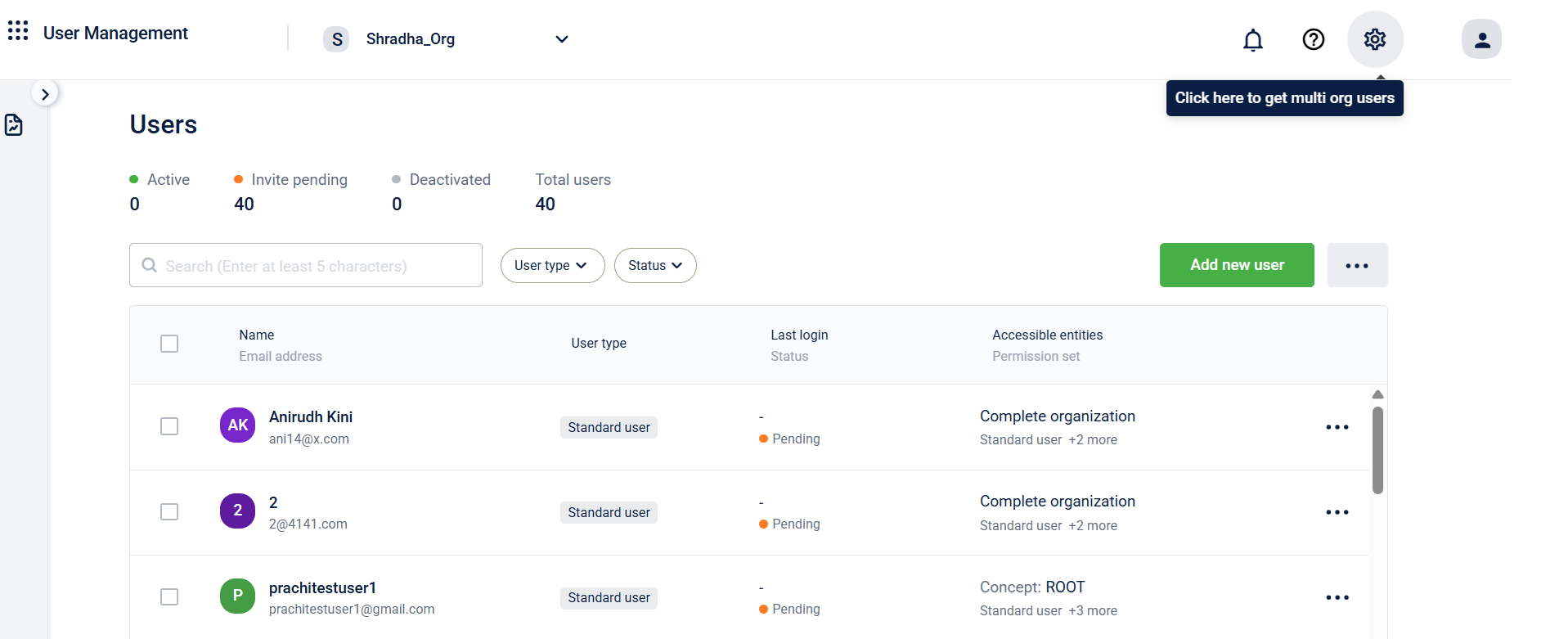This screenshot has height=639, width=1568.
Task: Open the user profile icon
Action: tap(1482, 39)
